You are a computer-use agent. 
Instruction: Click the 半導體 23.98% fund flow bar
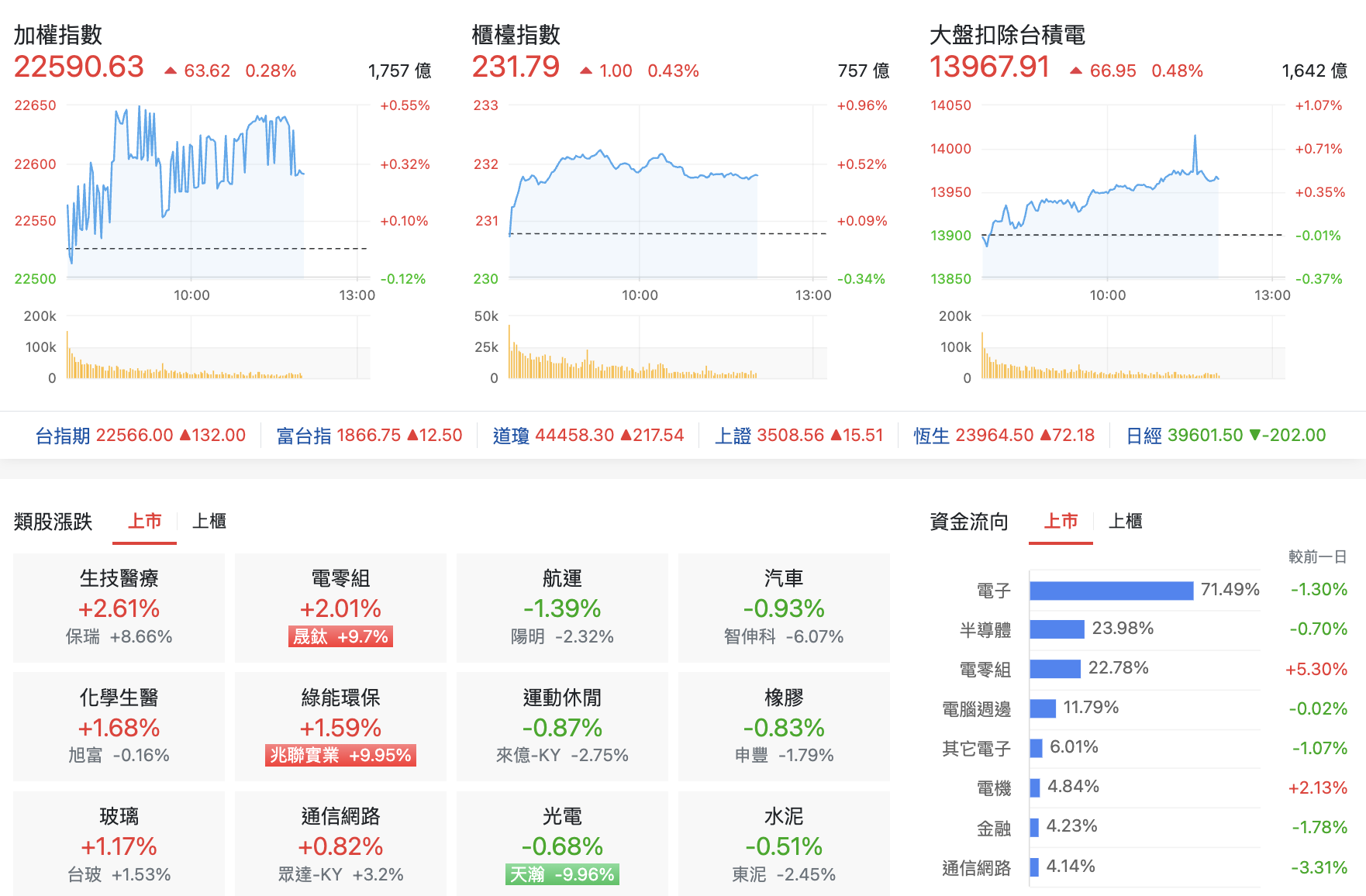point(1057,629)
